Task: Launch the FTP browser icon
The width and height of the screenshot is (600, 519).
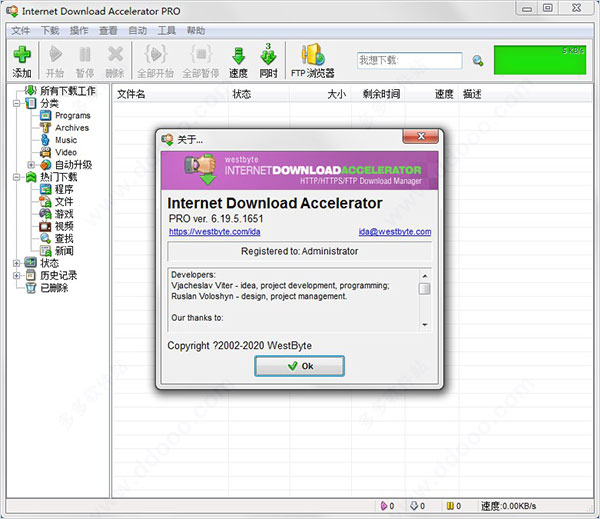Action: point(313,54)
